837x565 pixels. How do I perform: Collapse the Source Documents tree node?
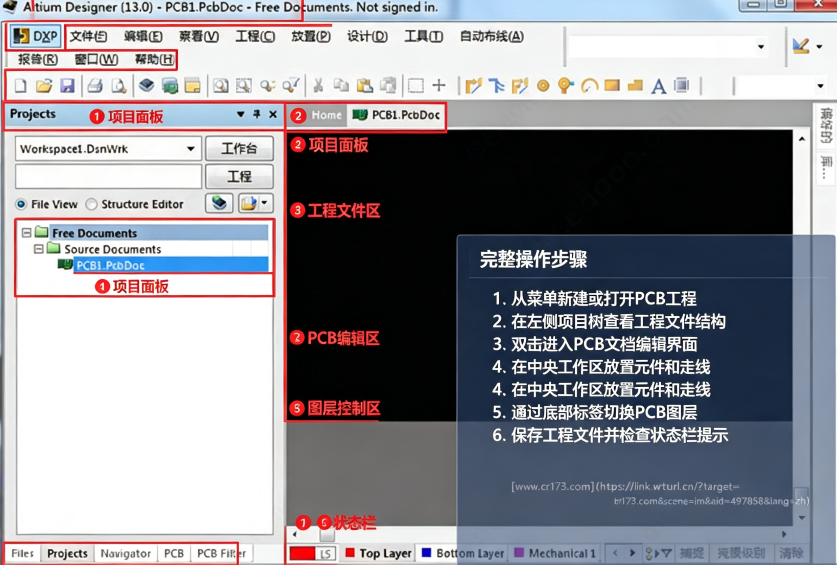tap(38, 249)
